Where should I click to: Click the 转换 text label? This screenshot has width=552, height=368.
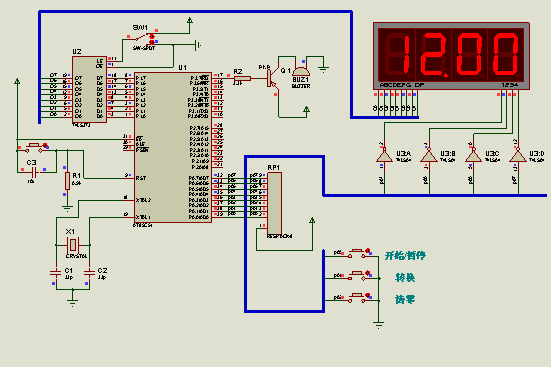tap(405, 277)
